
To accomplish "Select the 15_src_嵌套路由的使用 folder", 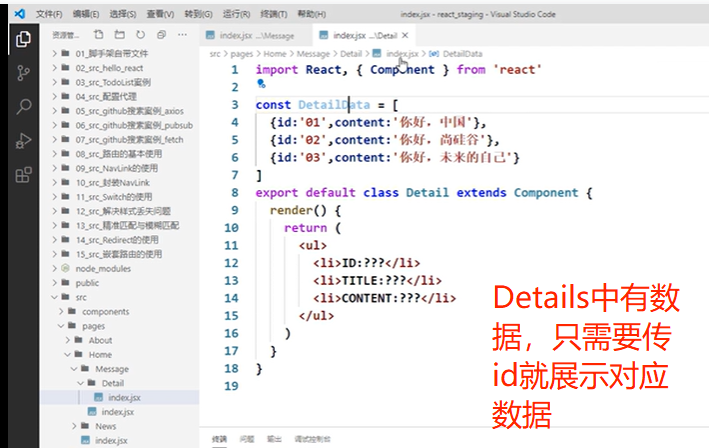I will [118, 254].
